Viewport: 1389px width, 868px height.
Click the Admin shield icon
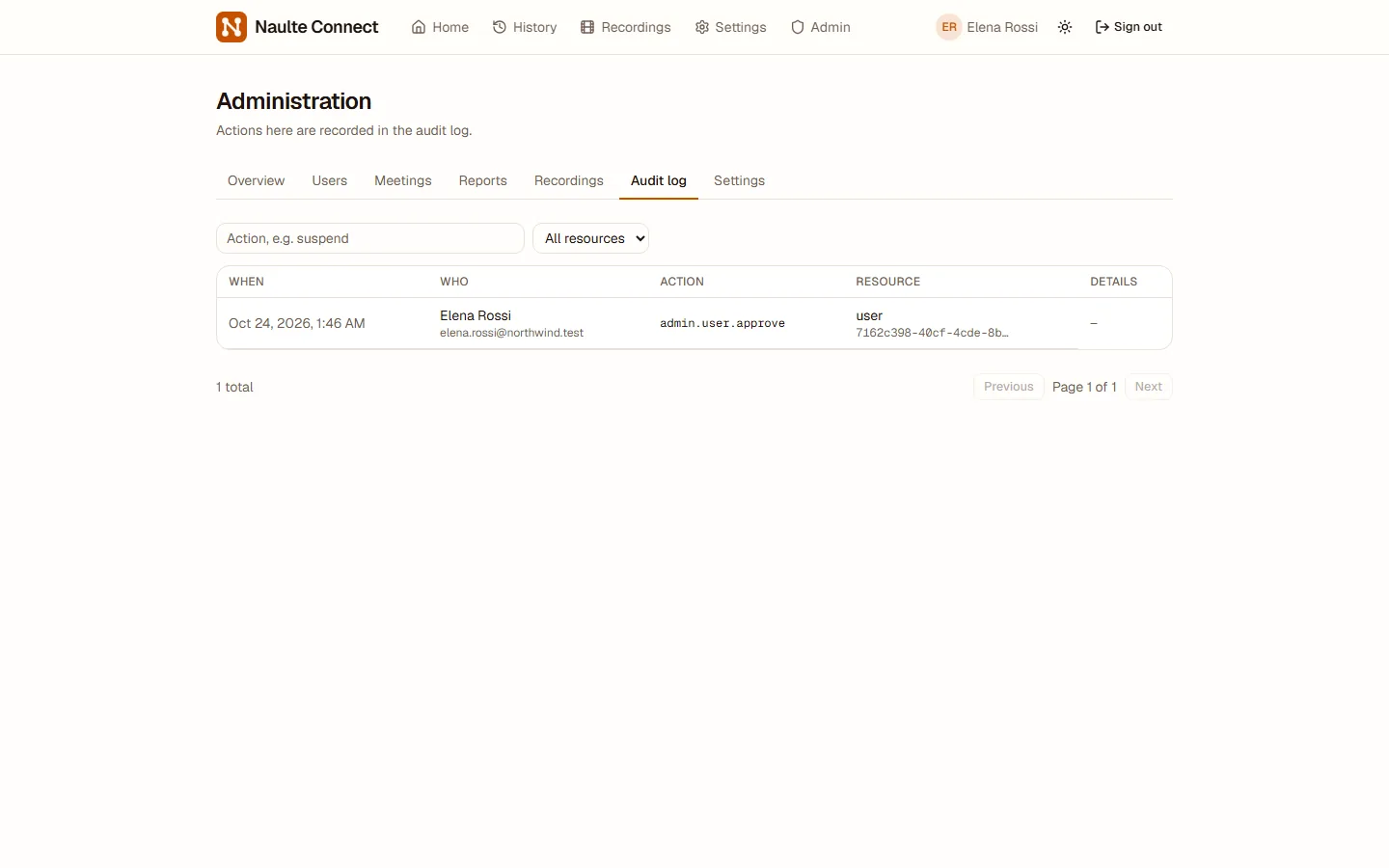(x=798, y=27)
